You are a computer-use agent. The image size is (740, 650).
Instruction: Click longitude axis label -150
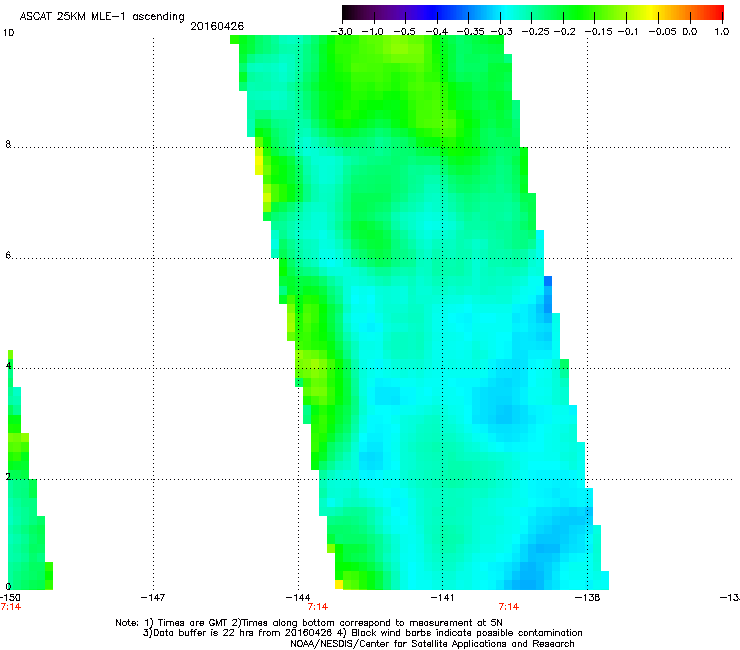click(x=9, y=598)
